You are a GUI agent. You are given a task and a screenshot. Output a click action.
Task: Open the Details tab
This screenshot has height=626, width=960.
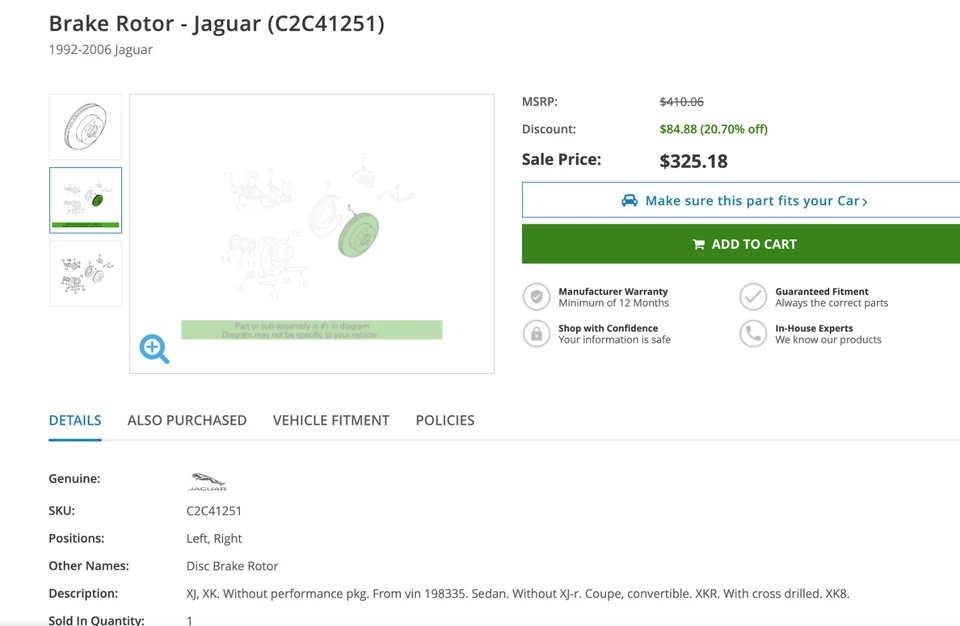[75, 420]
